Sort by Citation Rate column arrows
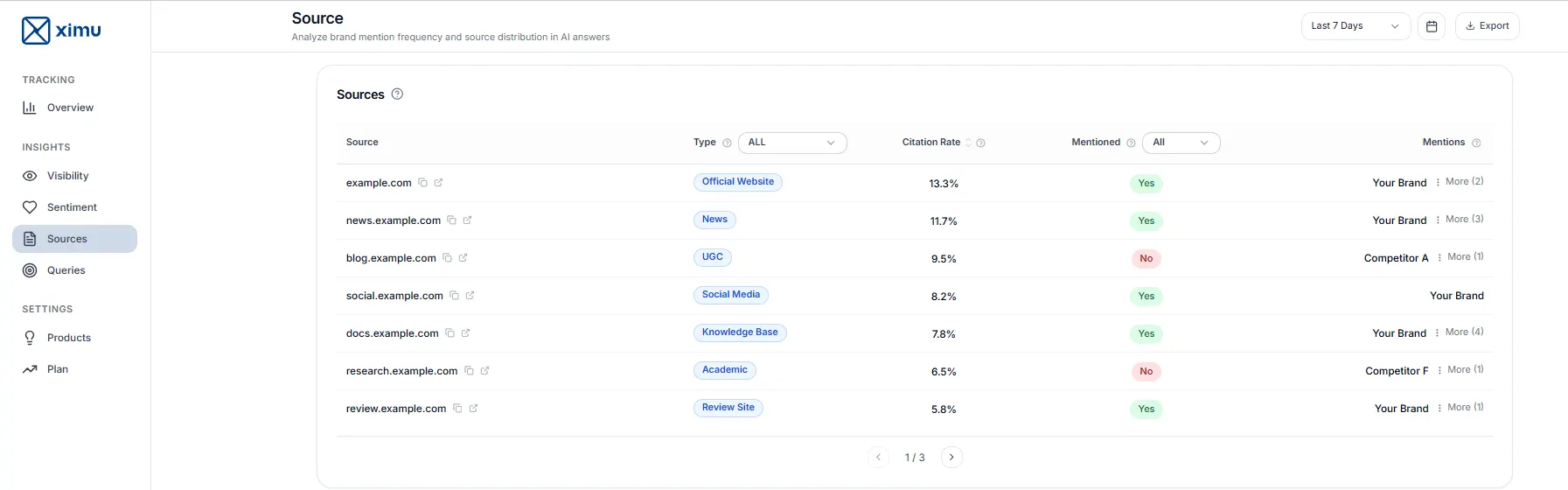Image resolution: width=1568 pixels, height=490 pixels. click(968, 143)
